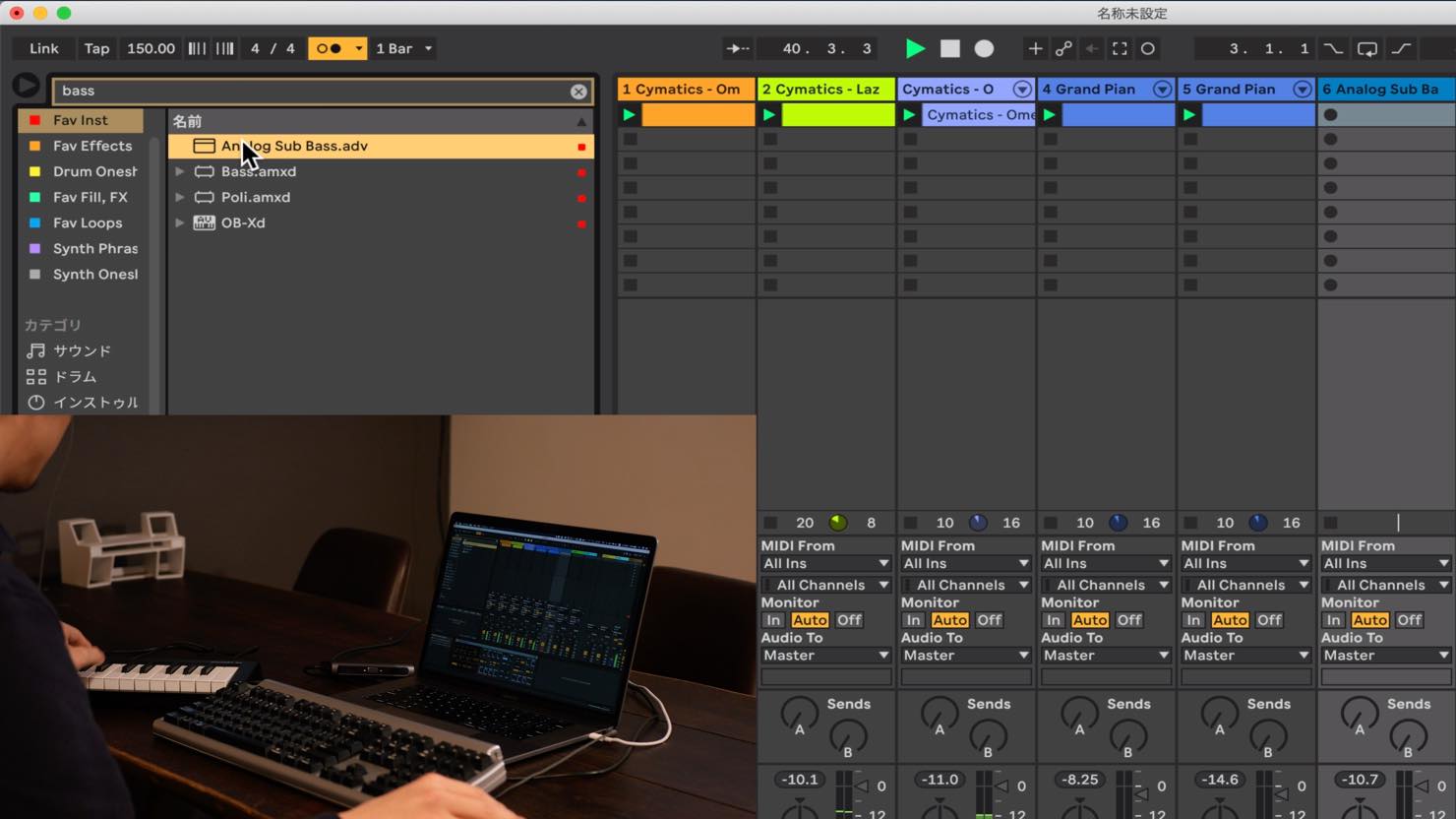Expand the Bass.amxd browser item
The width and height of the screenshot is (1456, 819).
[x=179, y=171]
